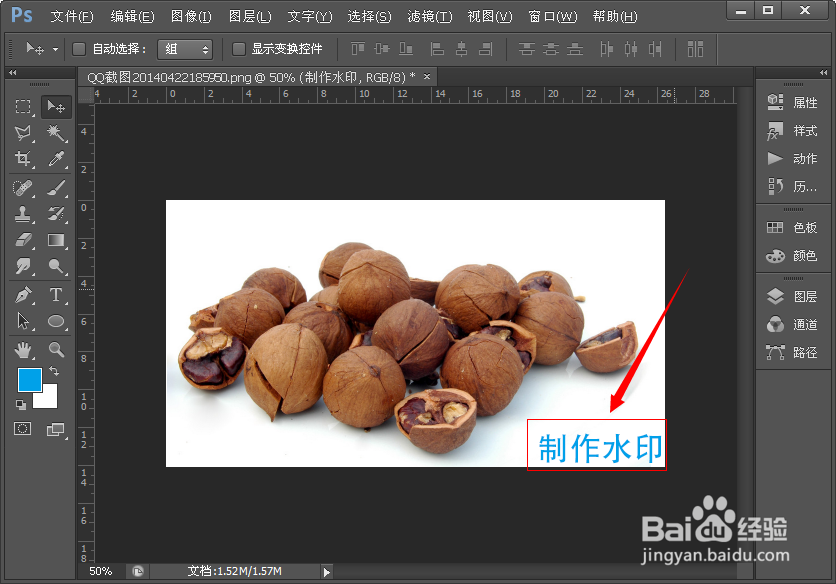The image size is (836, 584).
Task: Select the Horizontal Type tool
Action: [57, 295]
